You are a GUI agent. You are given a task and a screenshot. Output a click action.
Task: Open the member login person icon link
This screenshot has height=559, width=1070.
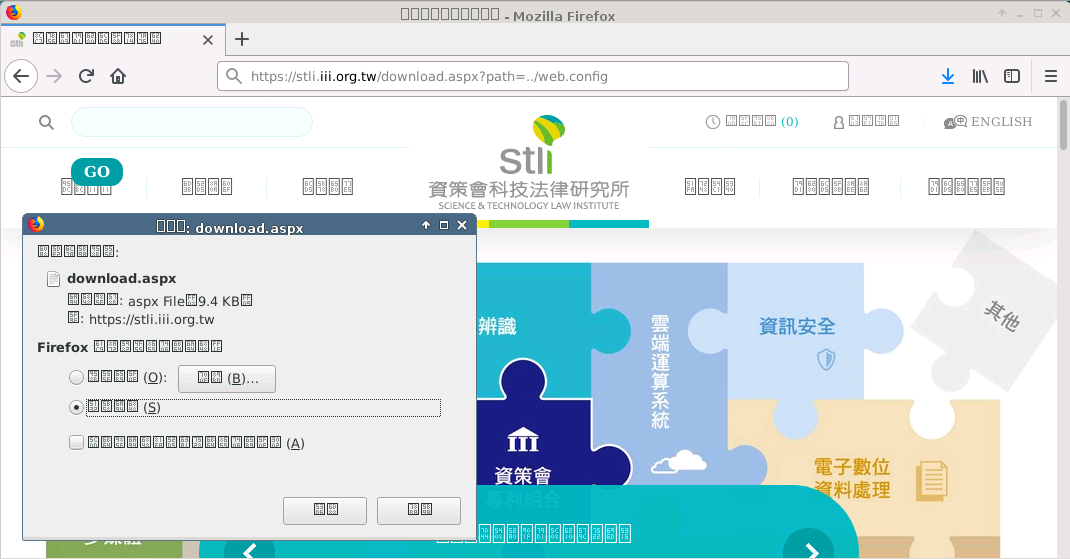click(866, 121)
